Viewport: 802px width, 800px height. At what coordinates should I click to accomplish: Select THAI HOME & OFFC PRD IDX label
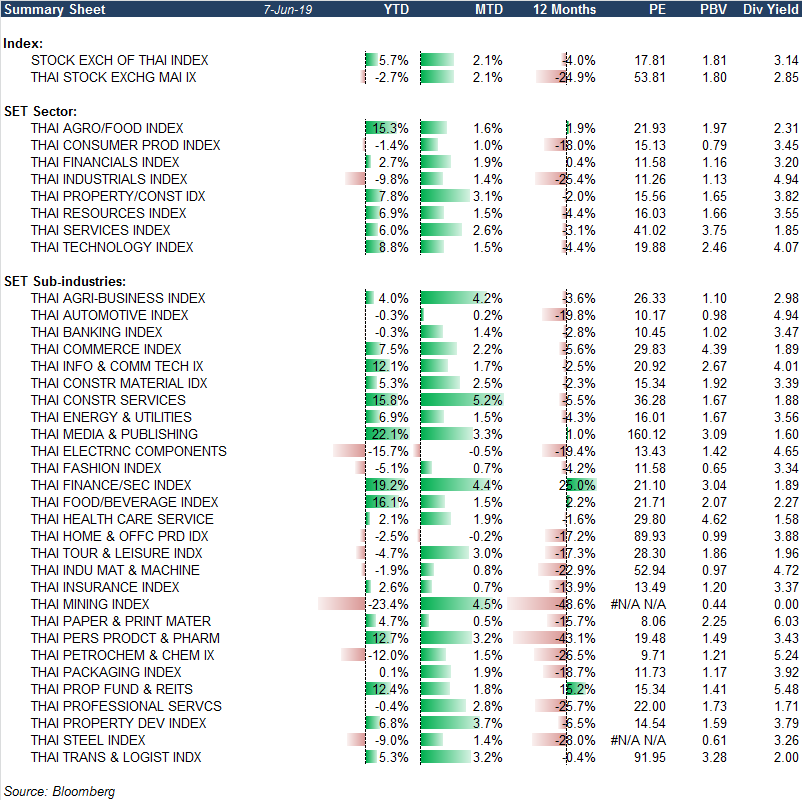tap(120, 536)
